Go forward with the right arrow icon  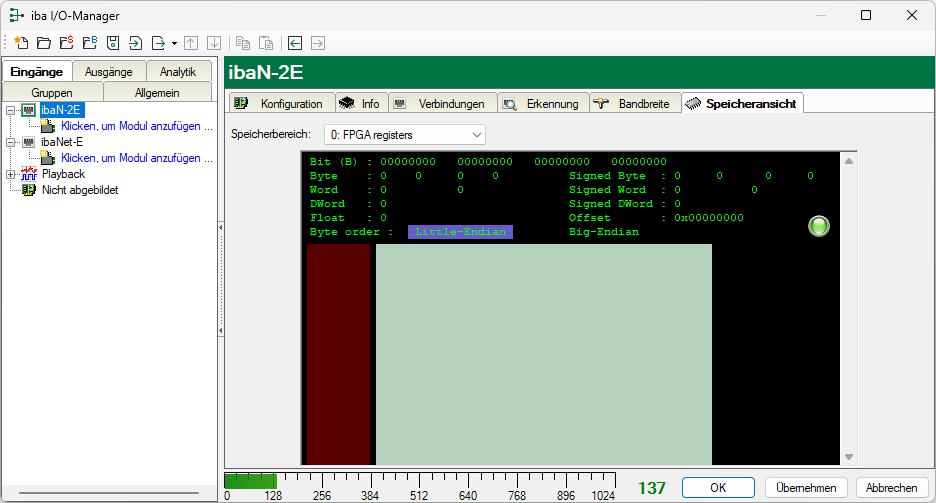click(x=318, y=43)
